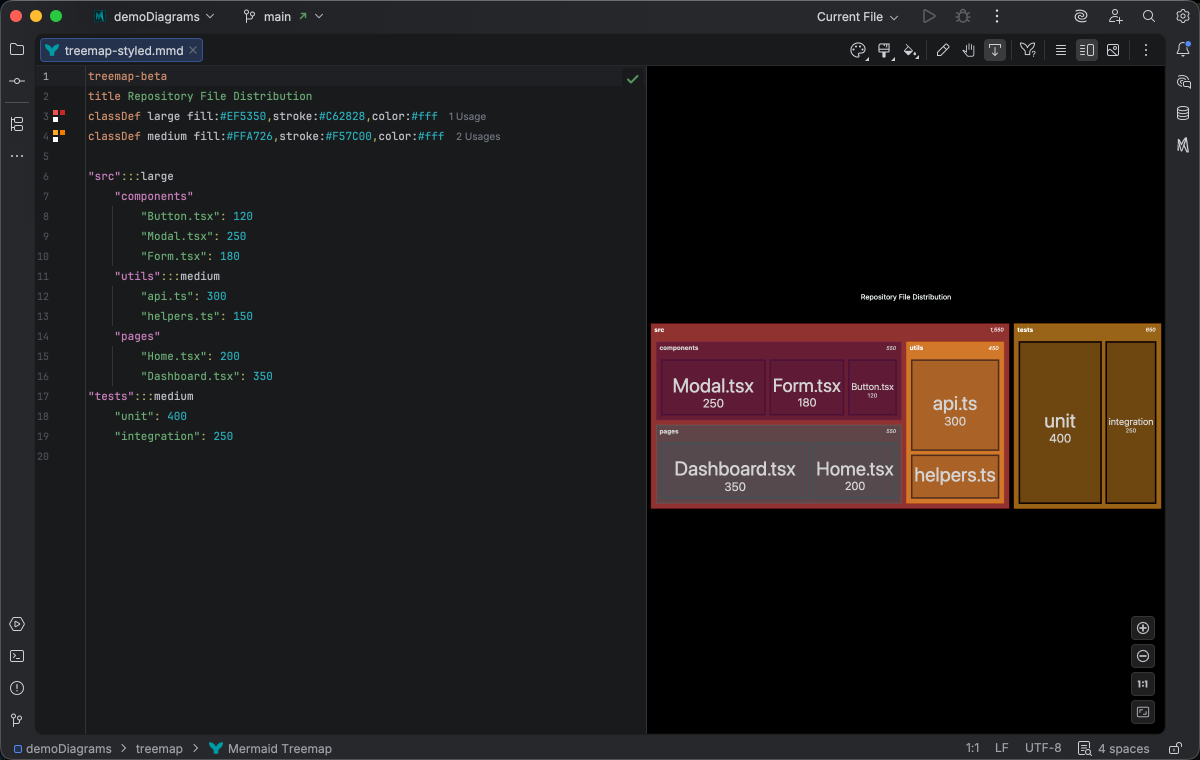This screenshot has height=760, width=1200.
Task: Click the Mermaid Treemap breadcrumb
Action: [x=270, y=748]
